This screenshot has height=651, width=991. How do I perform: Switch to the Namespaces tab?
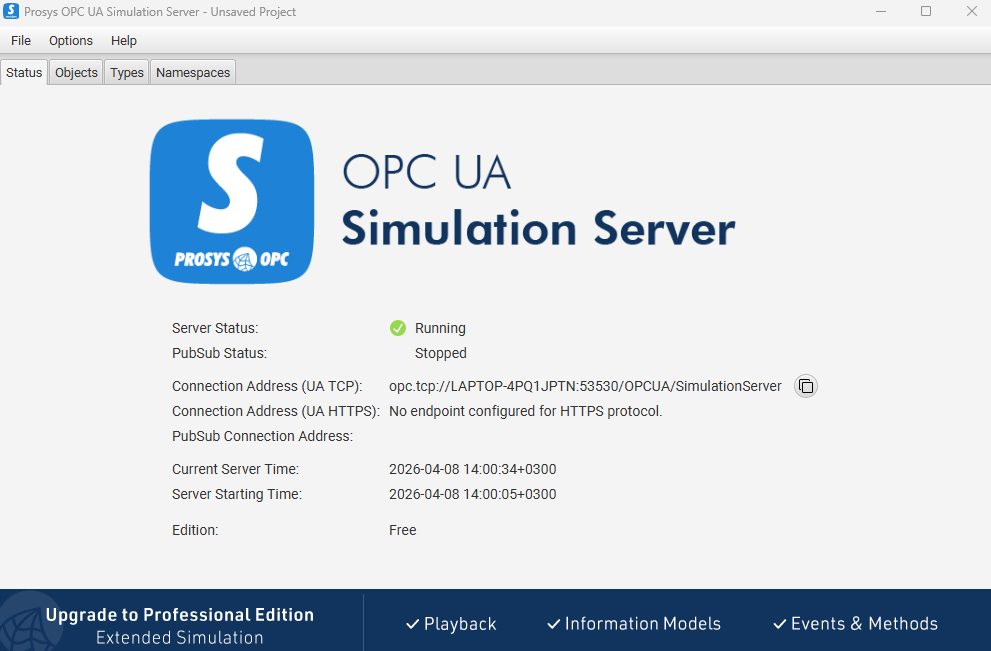click(193, 73)
